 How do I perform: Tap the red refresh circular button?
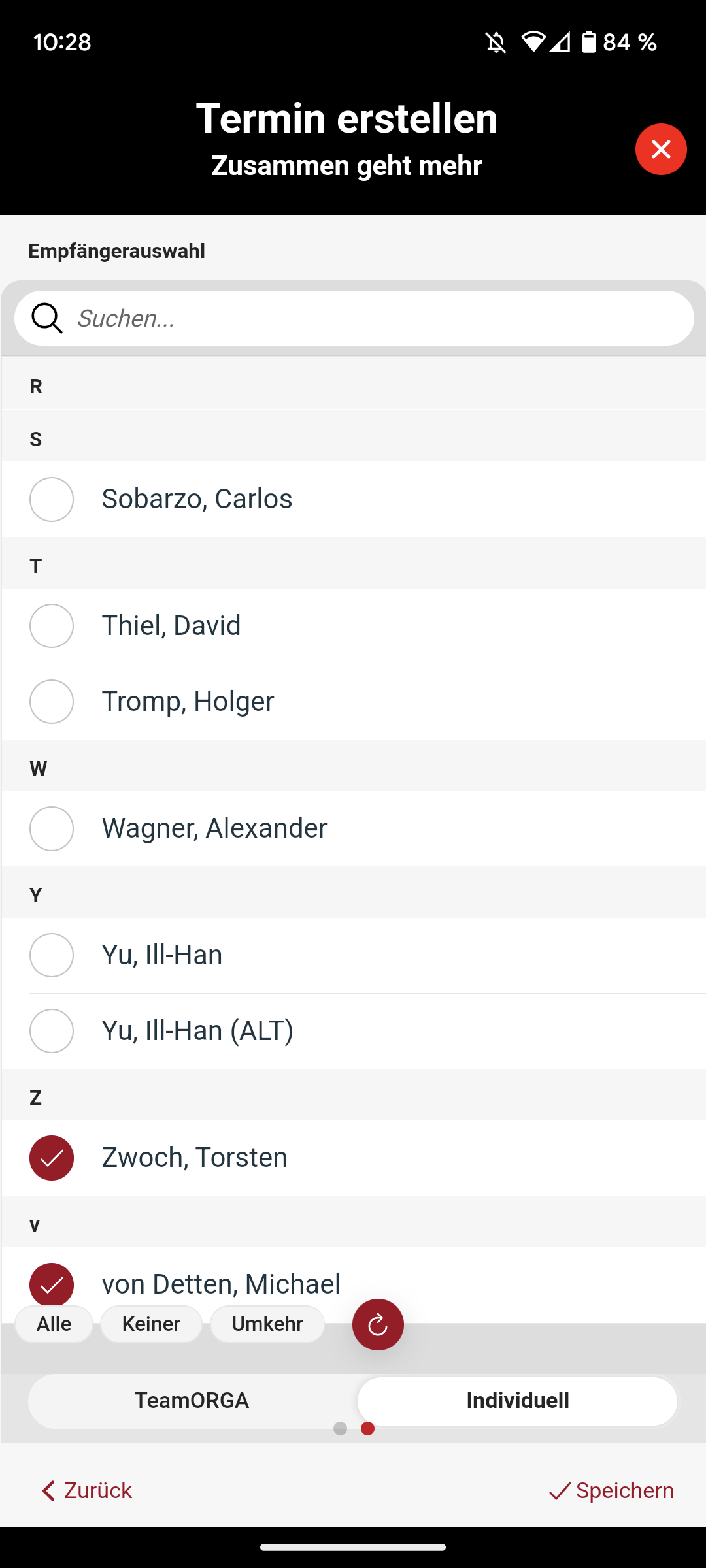point(378,1324)
